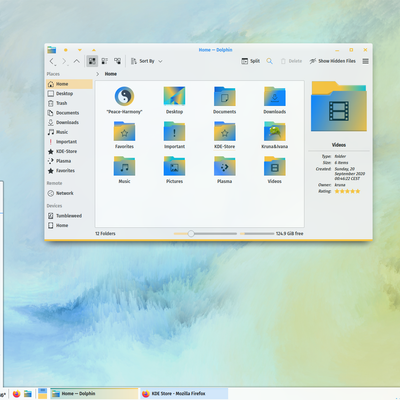The image size is (400, 400).
Task: Expand the breadcrumb chevron before Home
Action: (98, 74)
